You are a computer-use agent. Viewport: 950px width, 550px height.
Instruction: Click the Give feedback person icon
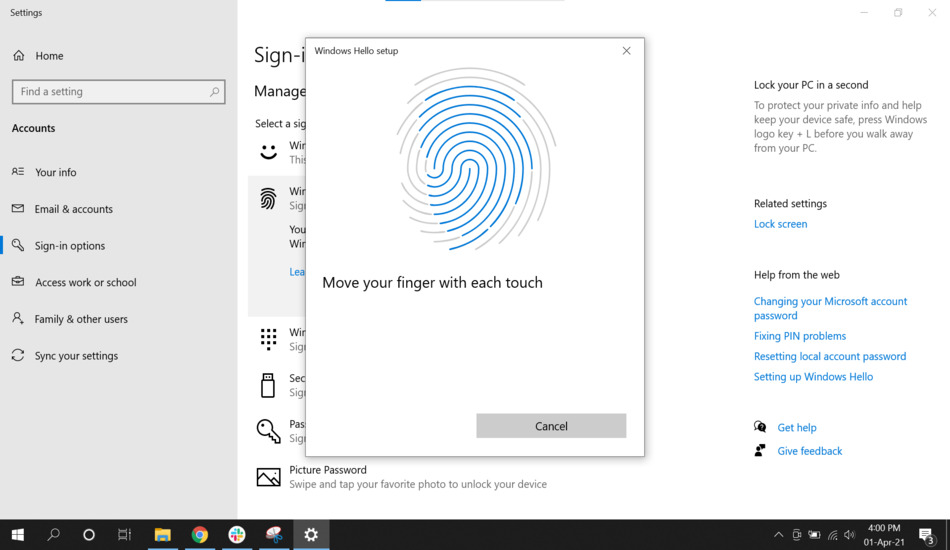click(x=760, y=451)
